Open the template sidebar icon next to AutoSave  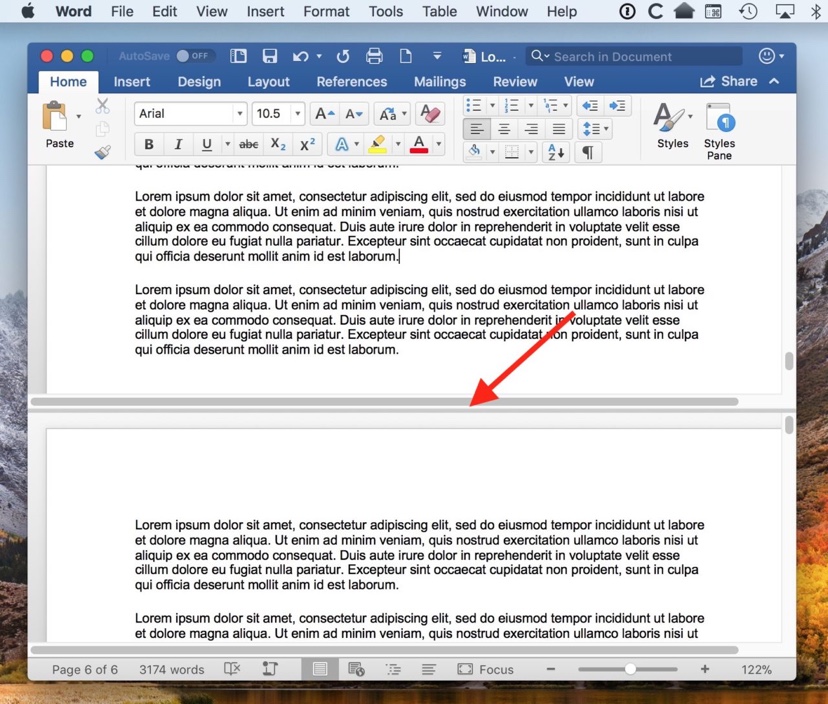238,56
